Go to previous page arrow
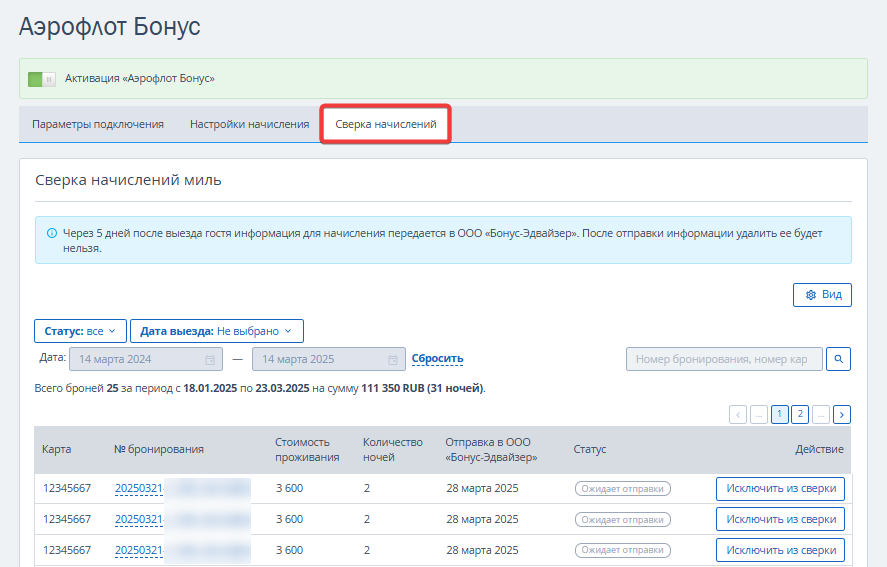This screenshot has width=887, height=567. (x=738, y=415)
